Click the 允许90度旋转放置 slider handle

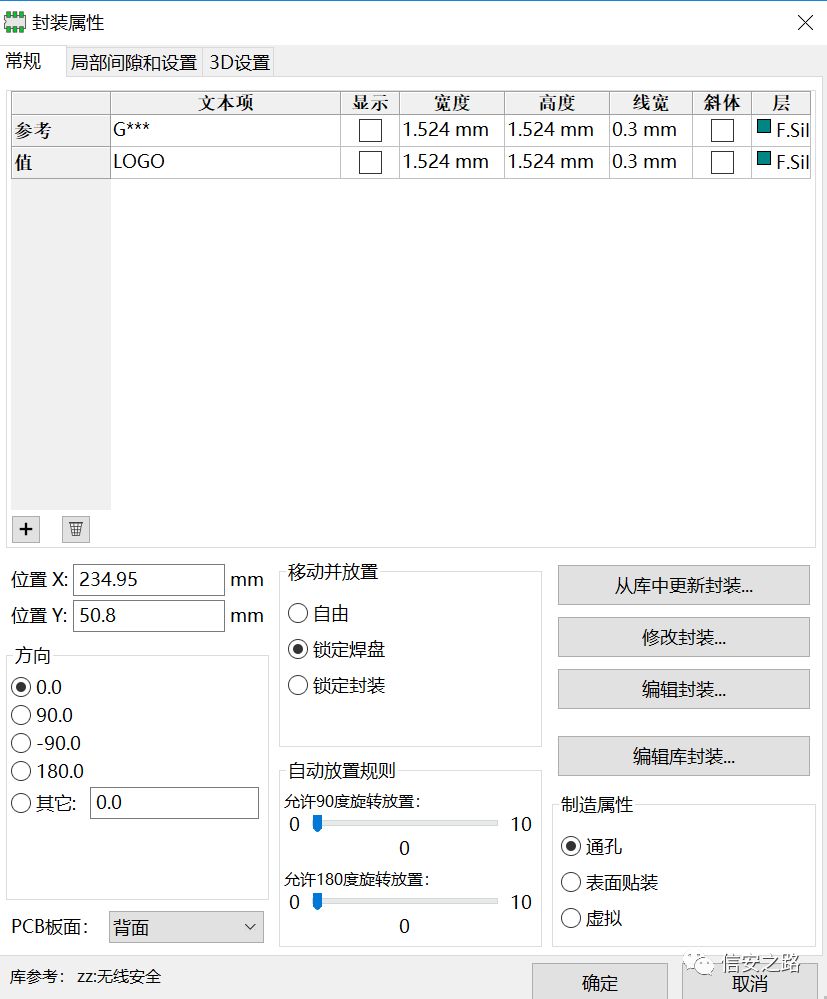(x=317, y=824)
